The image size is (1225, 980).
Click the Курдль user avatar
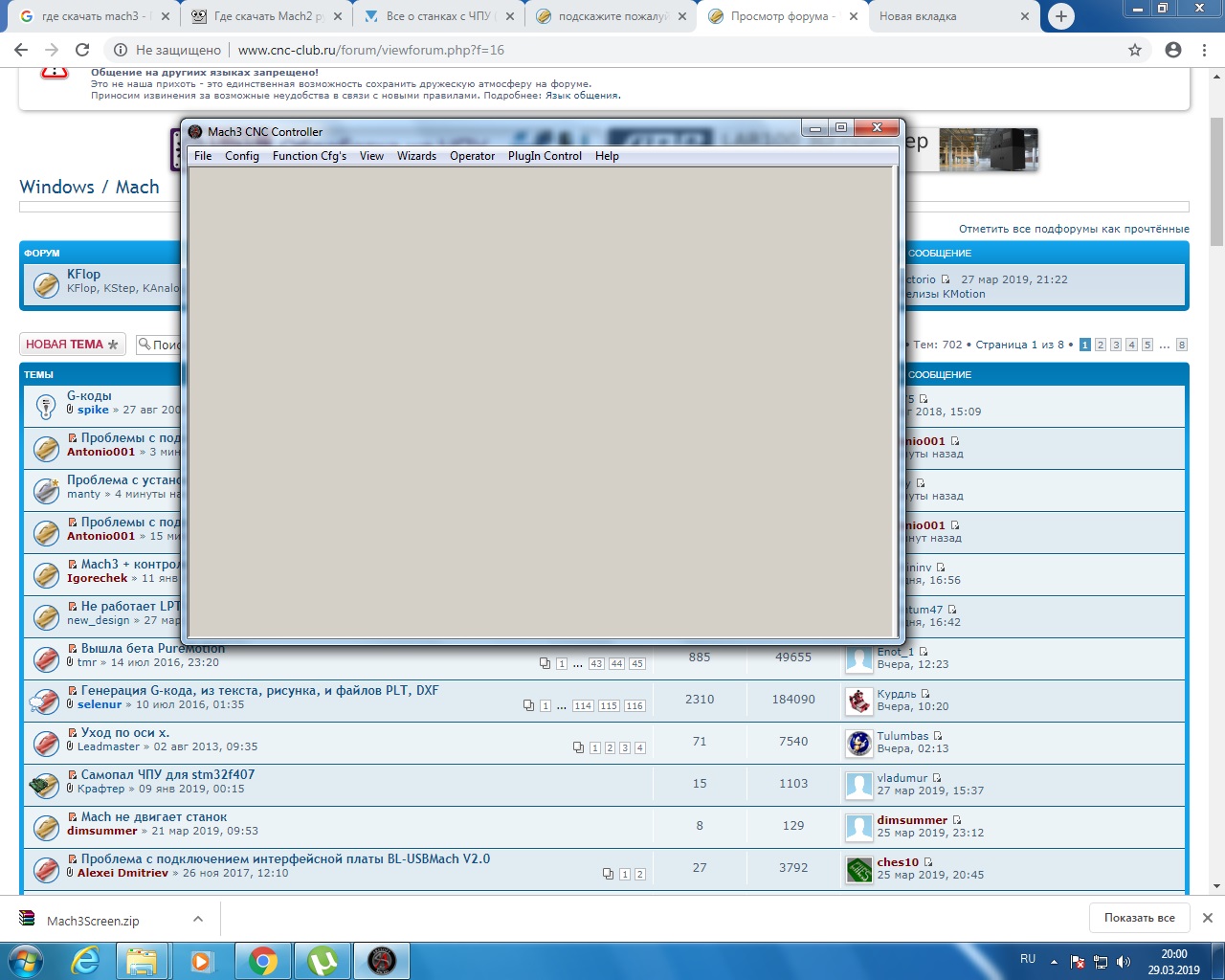[859, 701]
